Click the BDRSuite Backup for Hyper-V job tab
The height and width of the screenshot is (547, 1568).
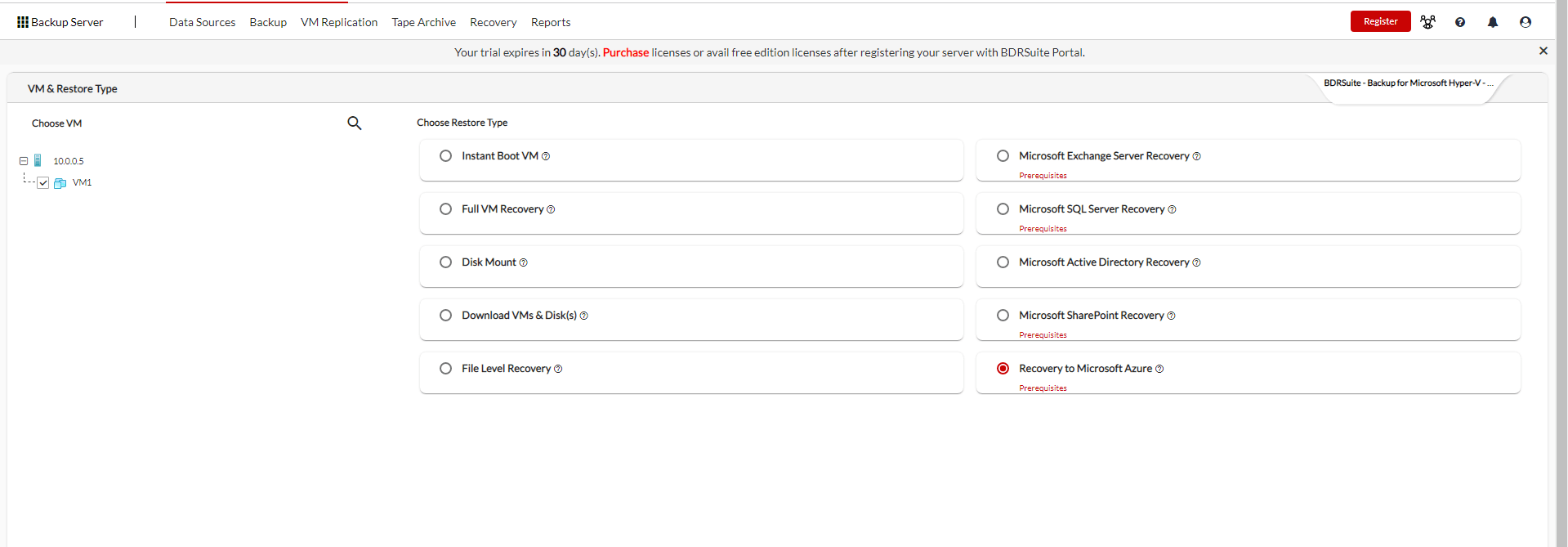point(1409,83)
